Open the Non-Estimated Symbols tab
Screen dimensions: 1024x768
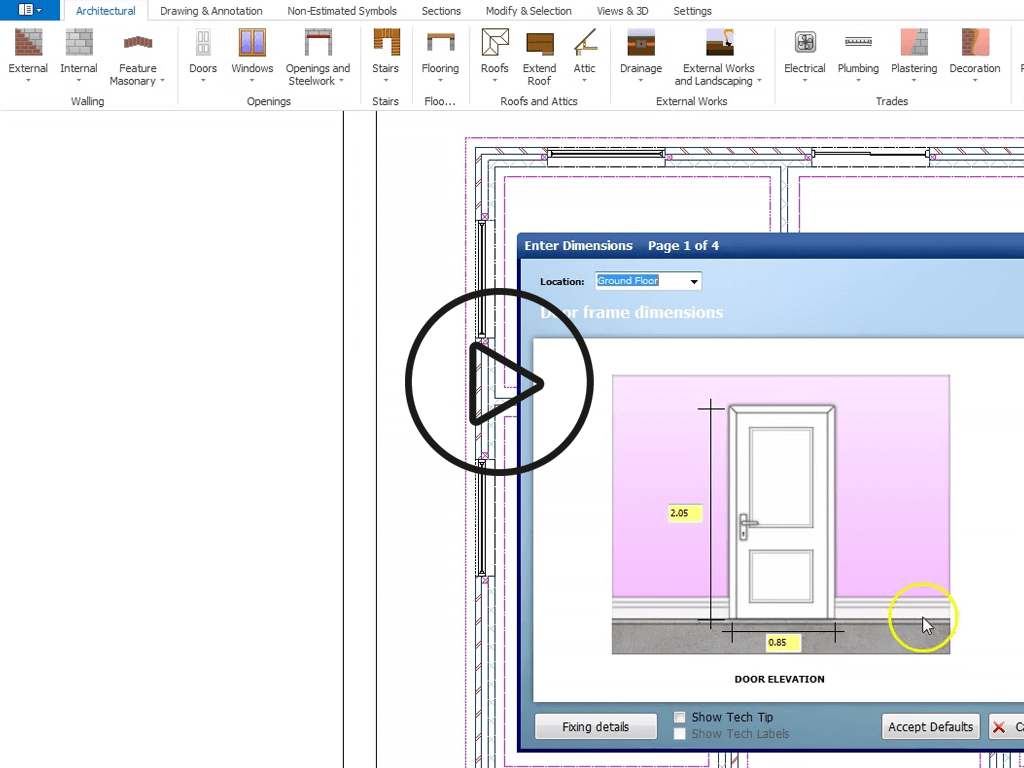[342, 11]
